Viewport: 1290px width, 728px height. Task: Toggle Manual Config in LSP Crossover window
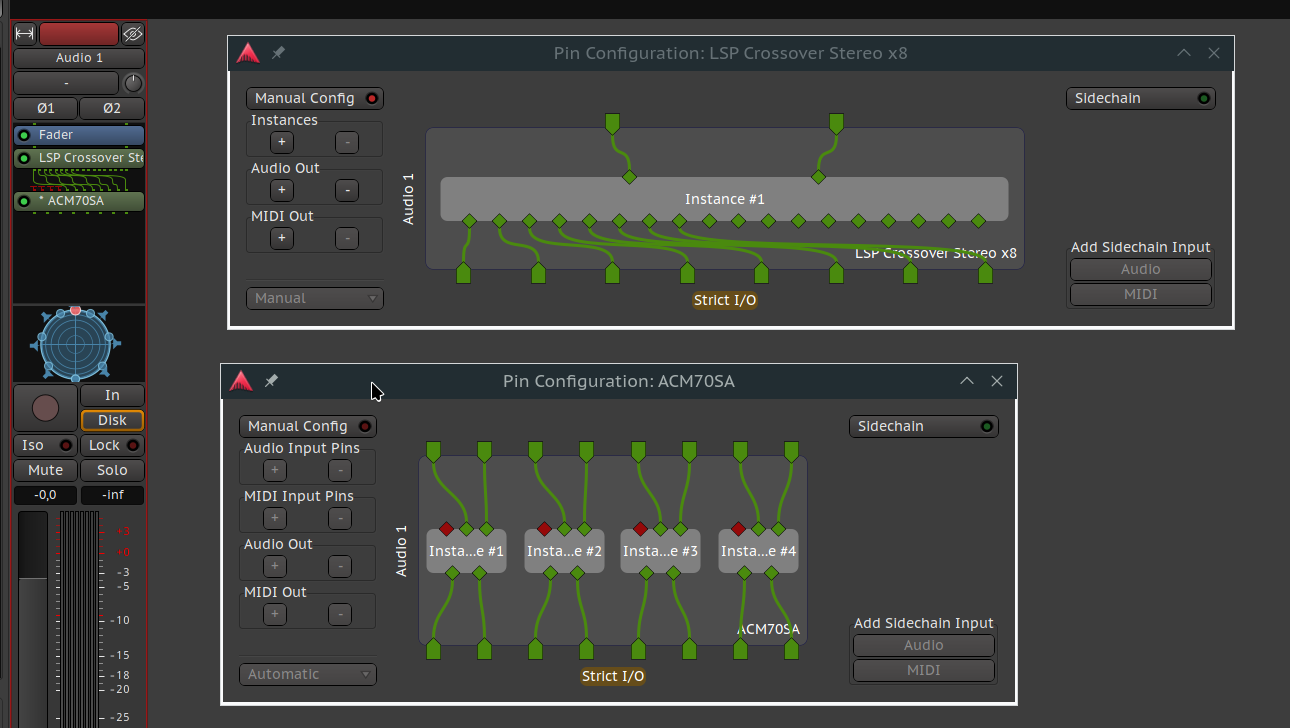pyautogui.click(x=315, y=99)
